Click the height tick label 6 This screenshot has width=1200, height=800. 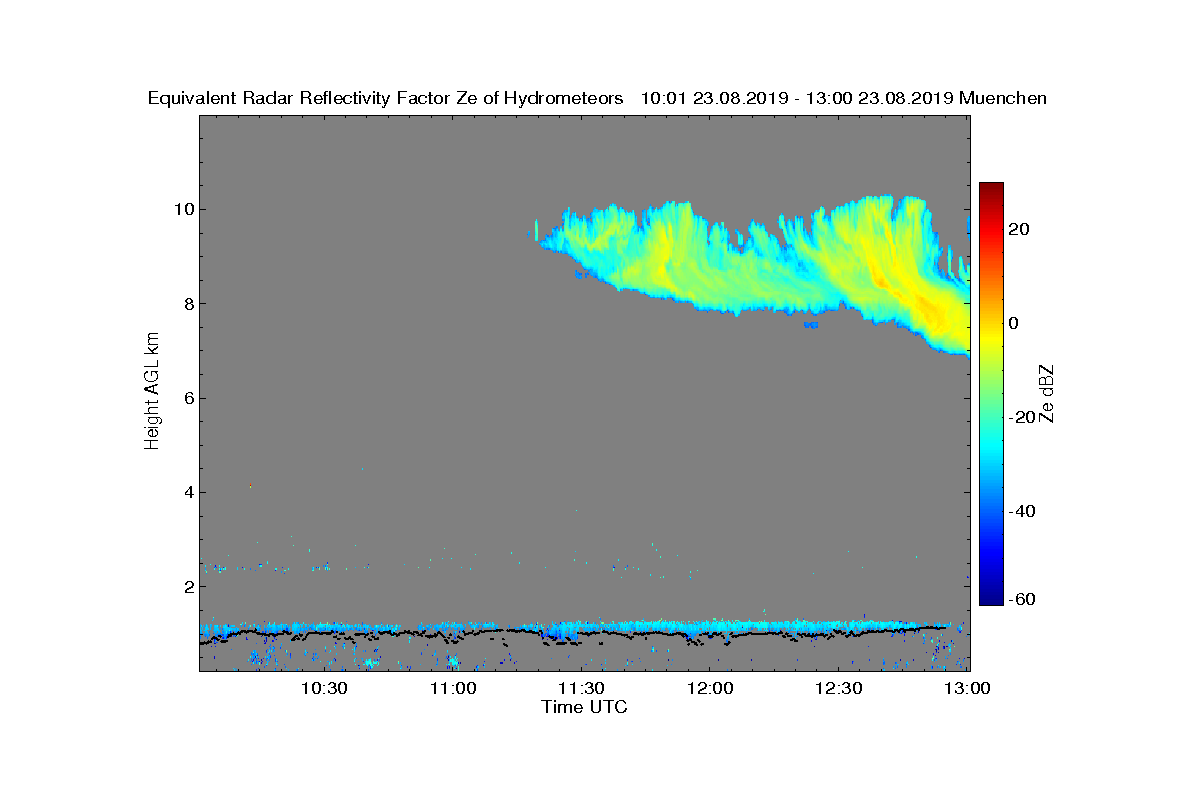click(187, 398)
